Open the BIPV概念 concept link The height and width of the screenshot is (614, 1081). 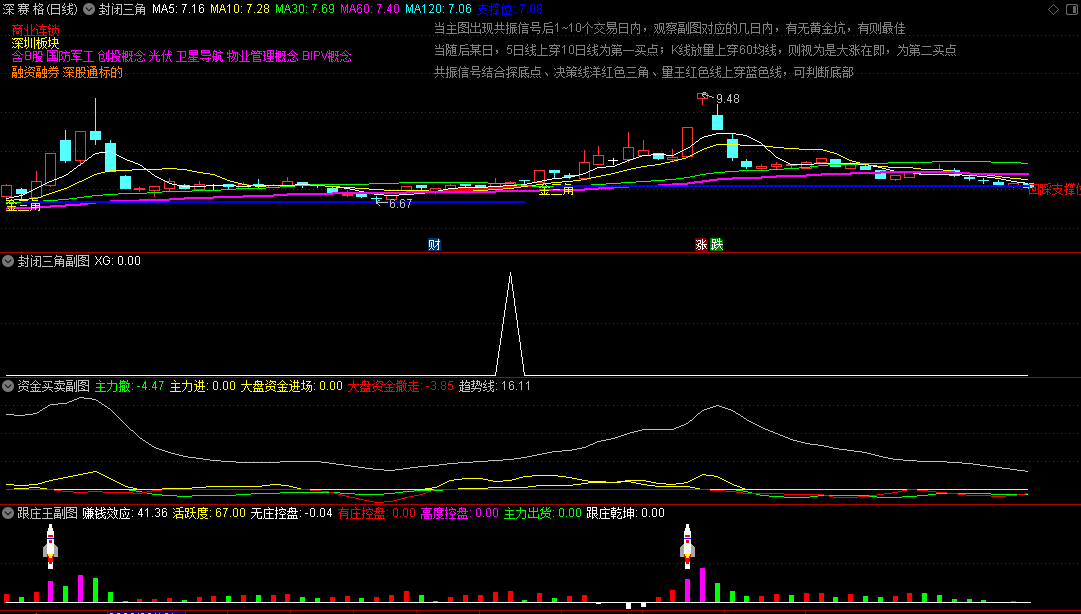point(327,57)
